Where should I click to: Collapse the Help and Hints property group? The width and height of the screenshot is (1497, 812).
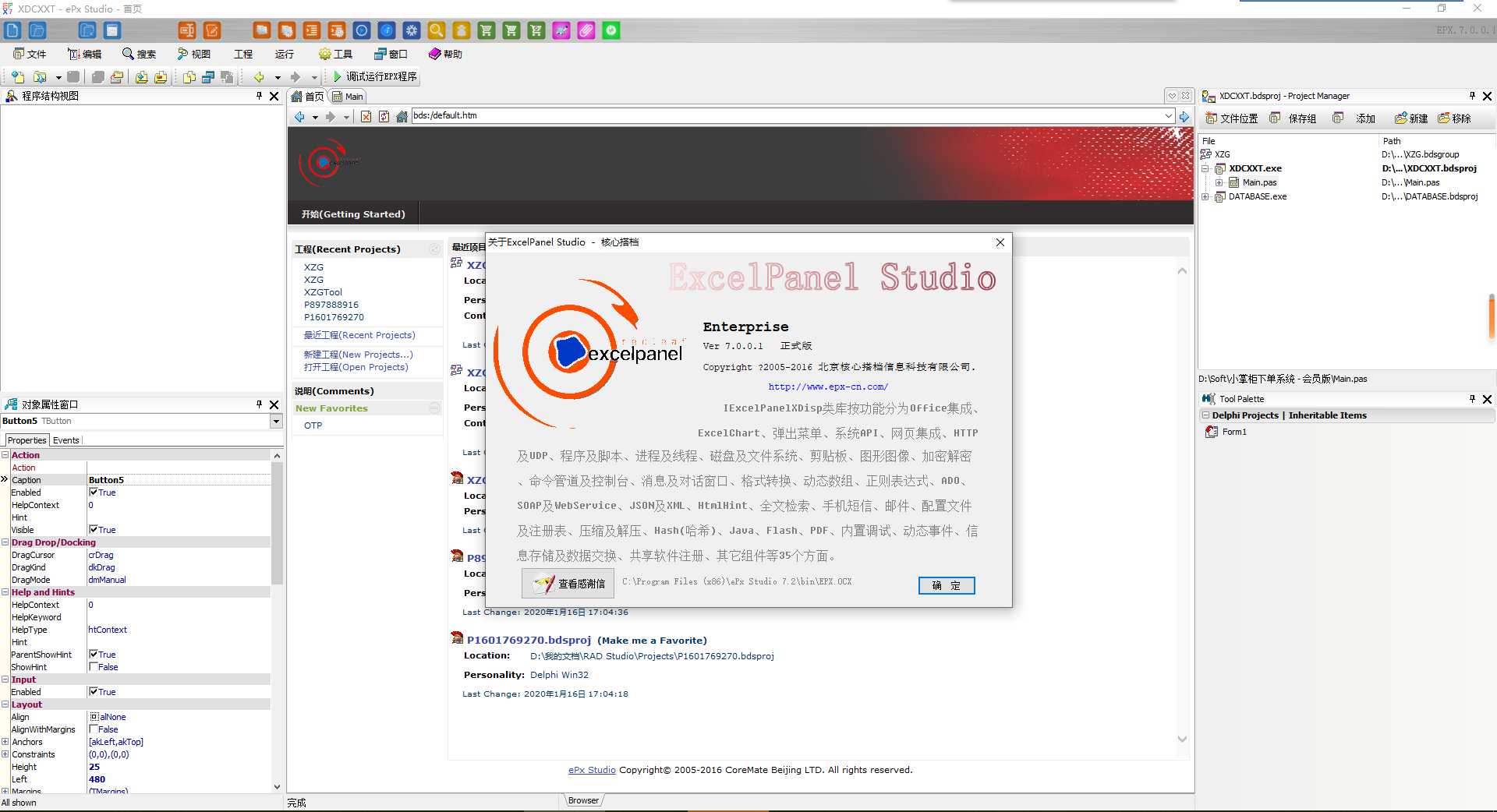pyautogui.click(x=5, y=592)
